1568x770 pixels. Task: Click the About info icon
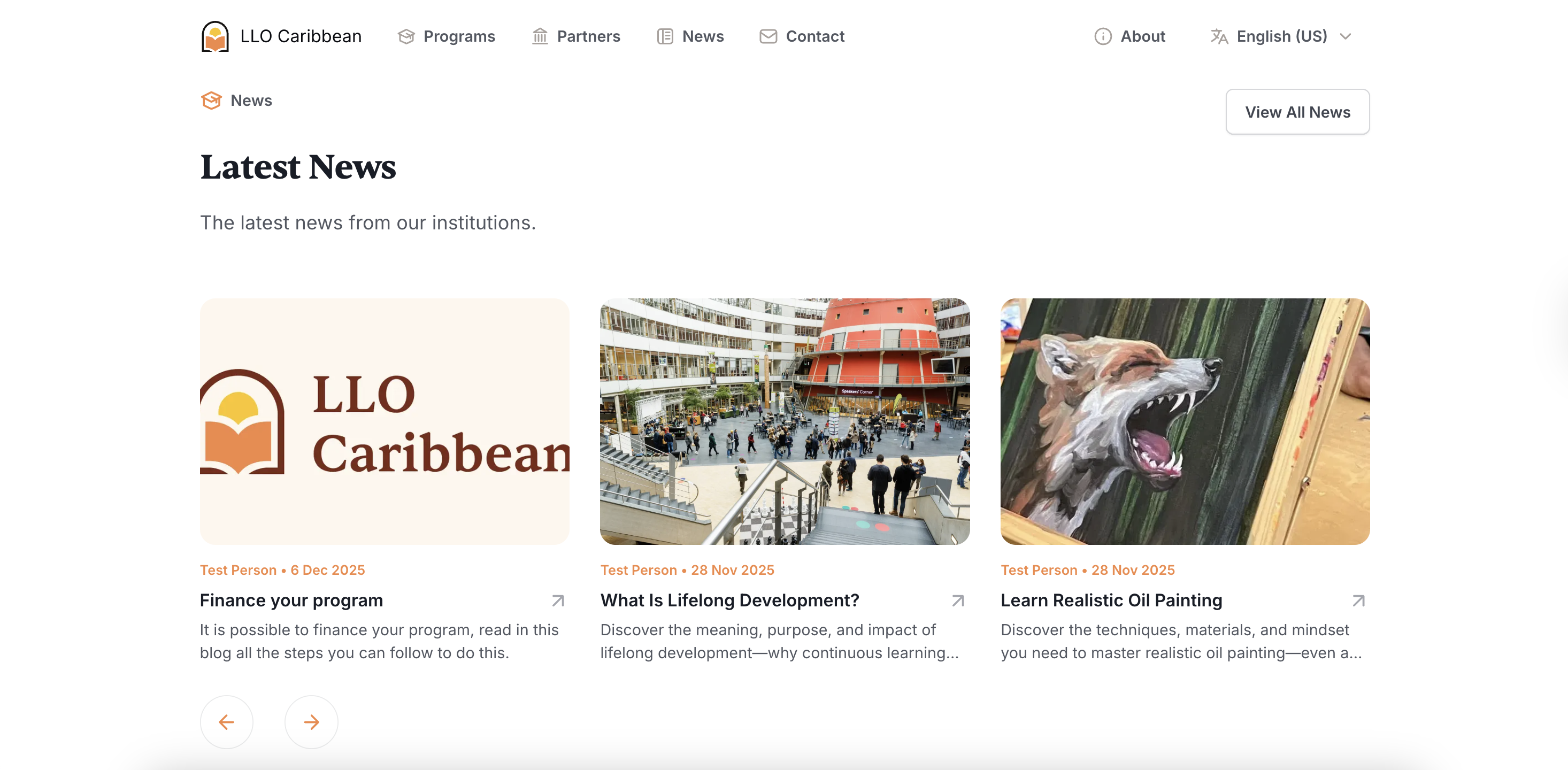(1103, 36)
